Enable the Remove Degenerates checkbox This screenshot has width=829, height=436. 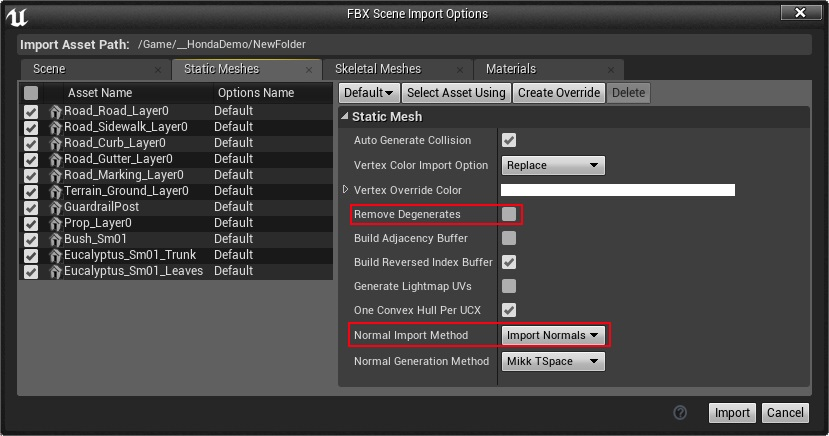(509, 214)
